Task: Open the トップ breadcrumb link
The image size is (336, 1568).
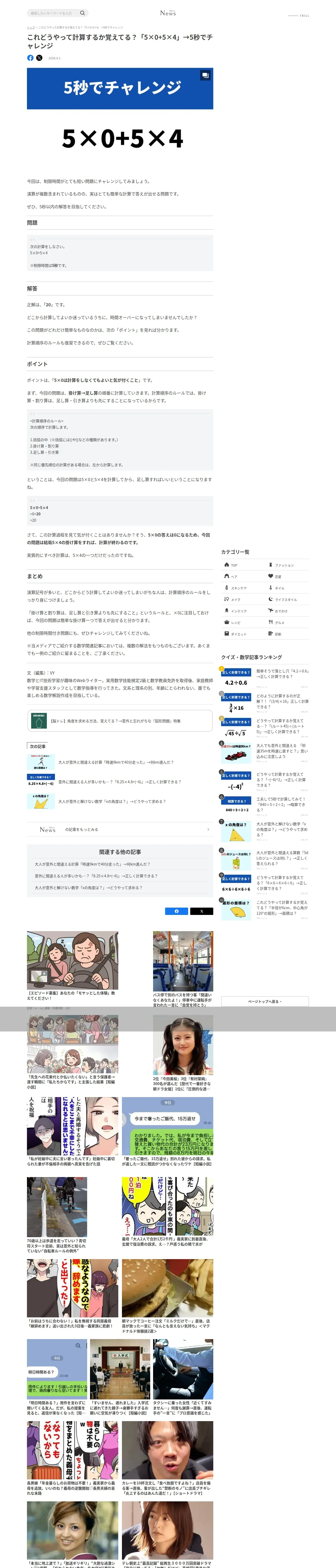Action: [x=31, y=27]
